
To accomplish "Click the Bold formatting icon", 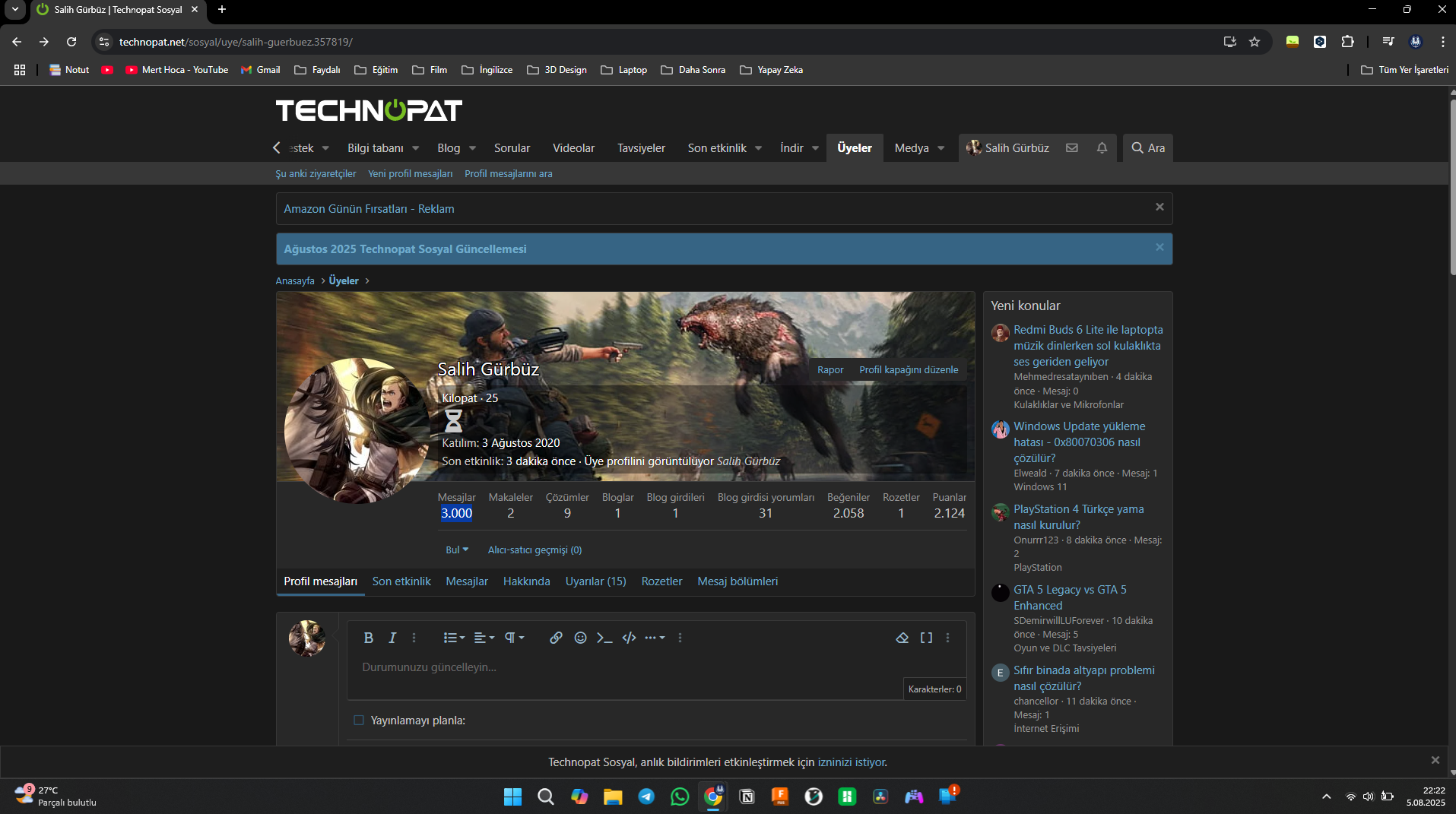I will pyautogui.click(x=368, y=638).
